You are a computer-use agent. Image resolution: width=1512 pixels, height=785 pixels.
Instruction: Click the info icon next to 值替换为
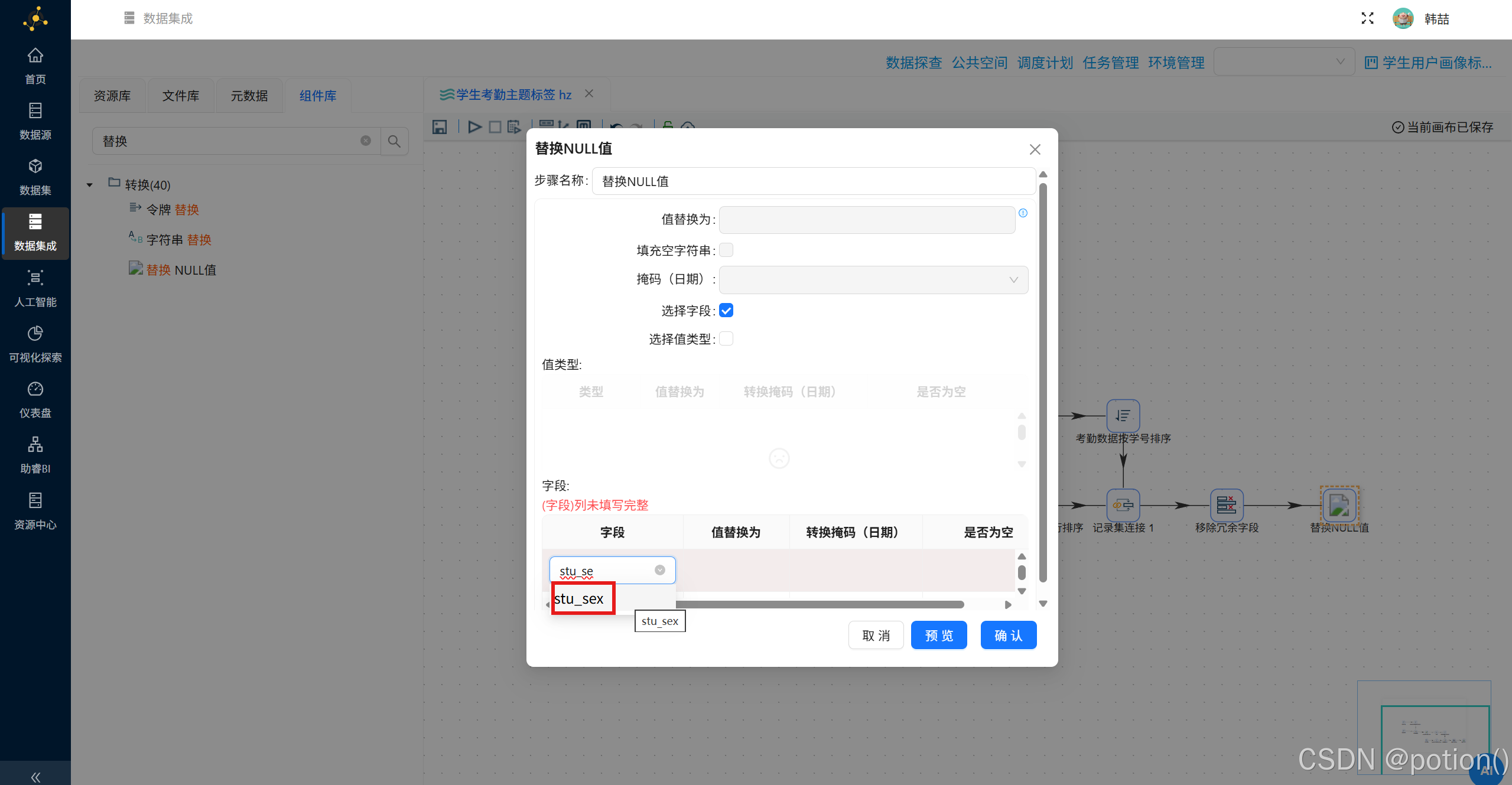click(x=1023, y=213)
